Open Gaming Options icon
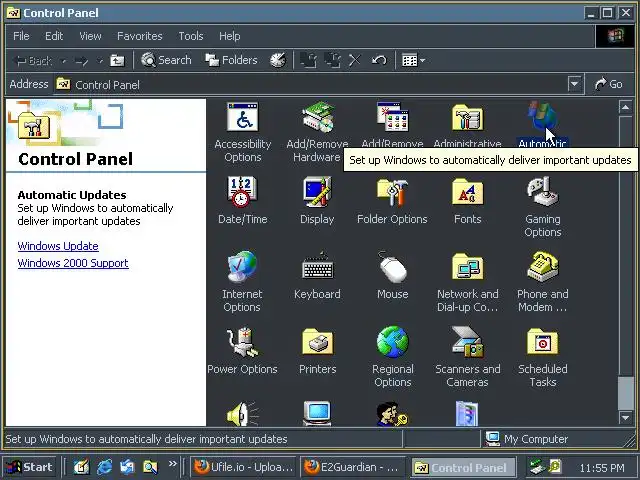The height and width of the screenshot is (480, 640). (x=542, y=192)
